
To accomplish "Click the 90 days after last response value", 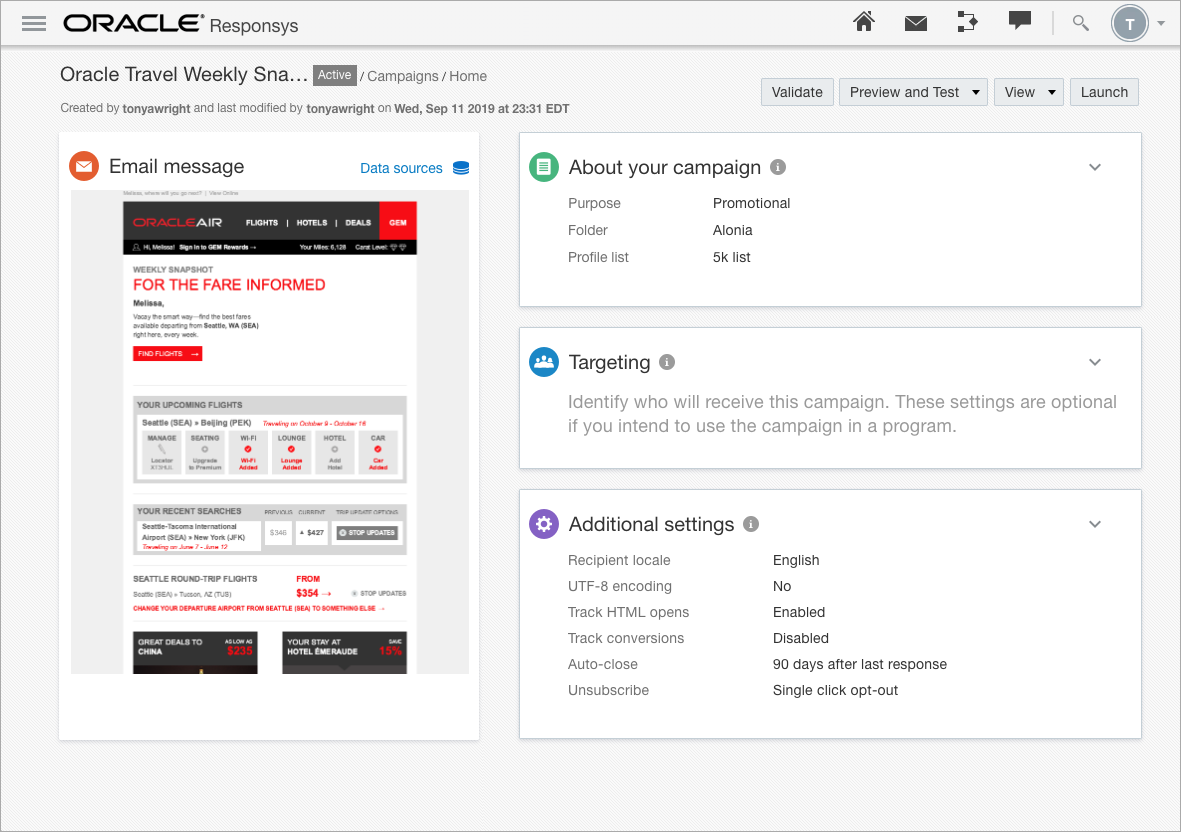I will click(859, 664).
